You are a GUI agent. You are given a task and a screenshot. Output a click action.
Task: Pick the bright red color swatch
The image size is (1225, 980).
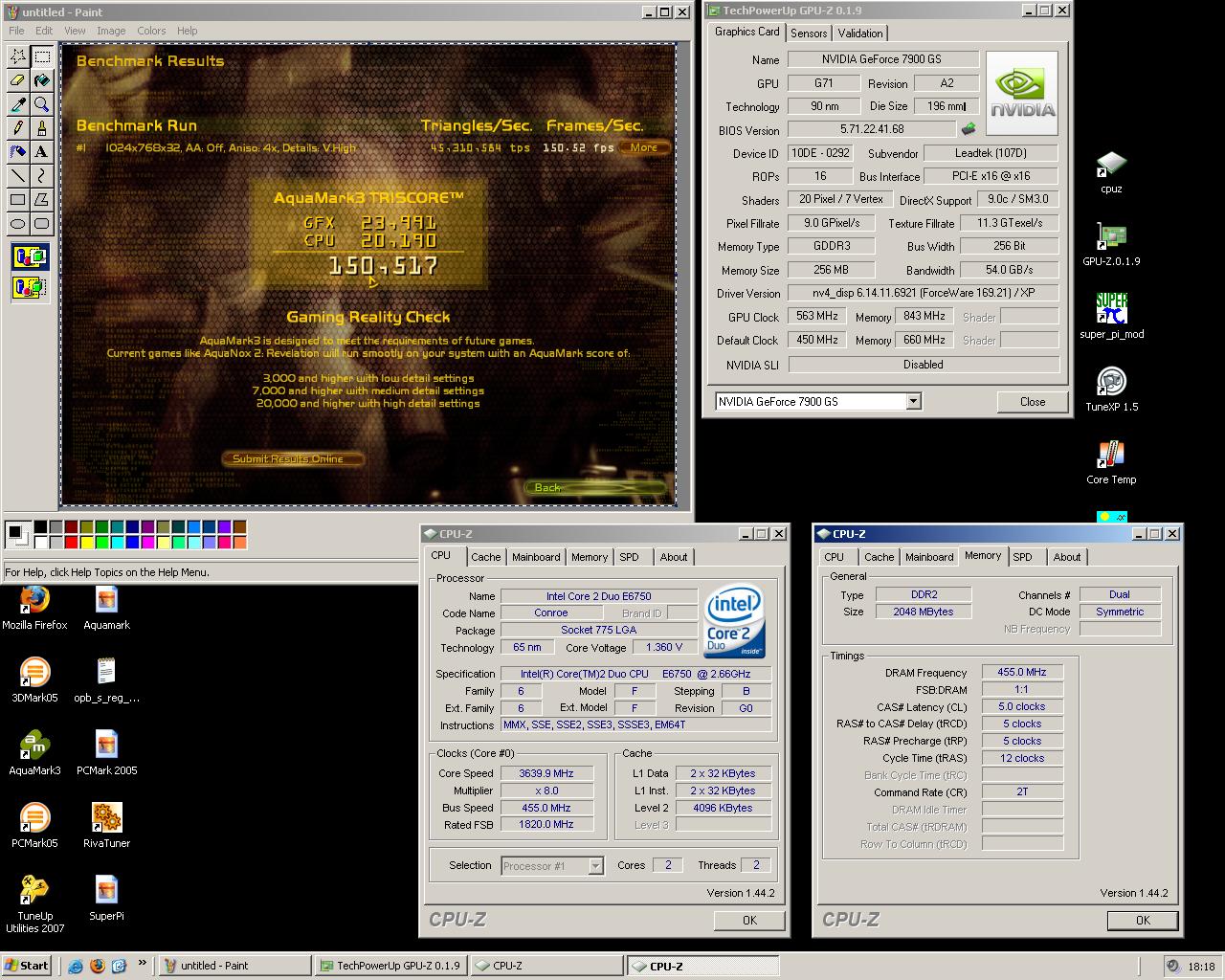[x=71, y=543]
